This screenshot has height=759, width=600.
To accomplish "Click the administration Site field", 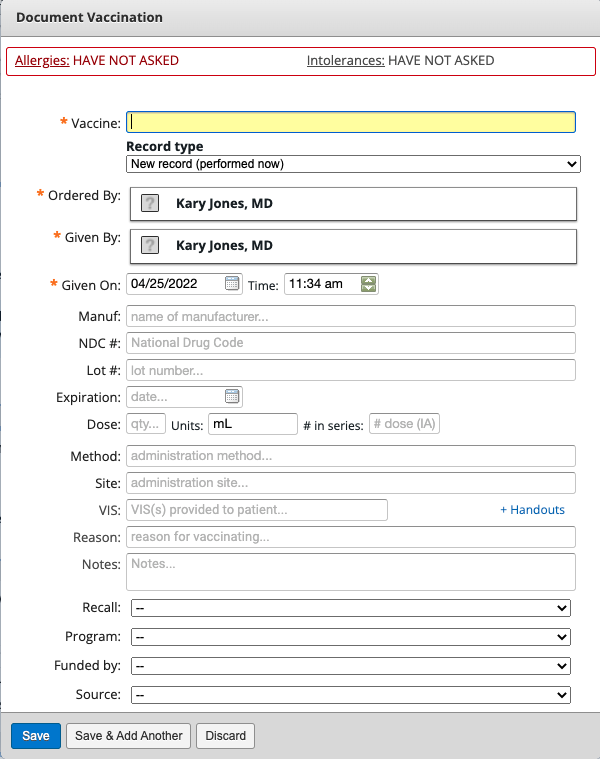I will (x=351, y=483).
